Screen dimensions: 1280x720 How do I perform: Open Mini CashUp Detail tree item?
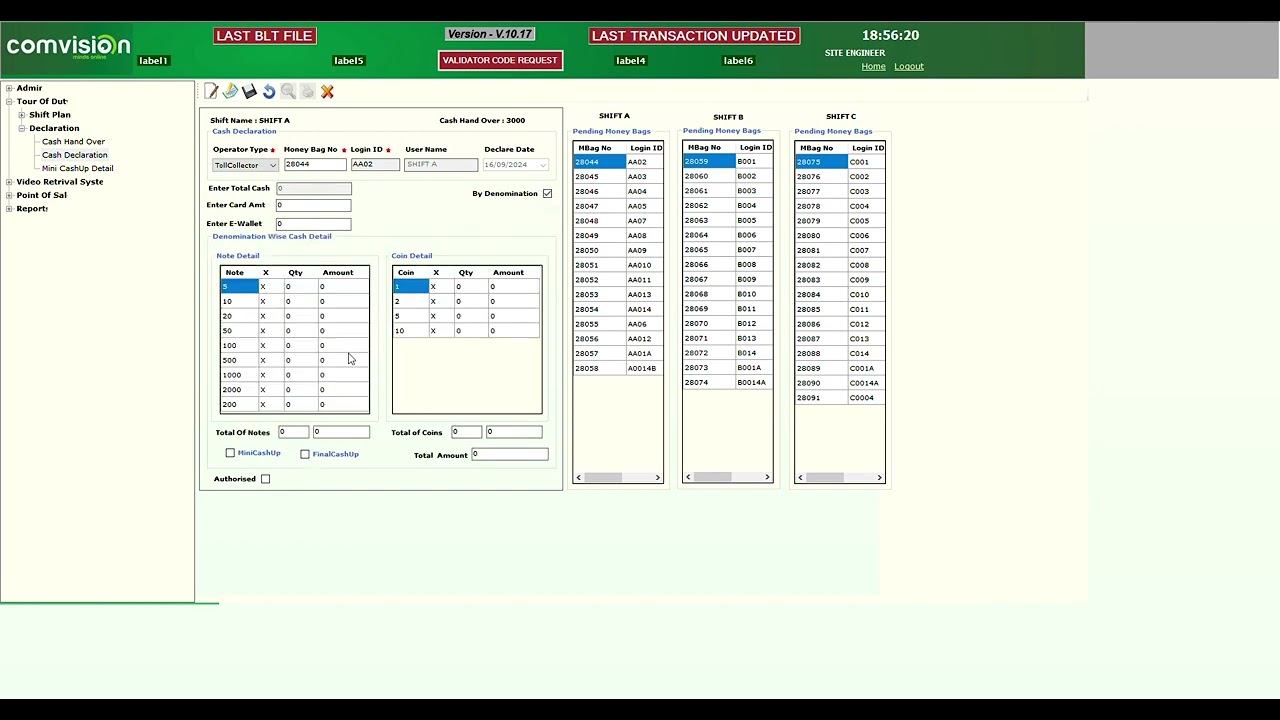point(77,168)
